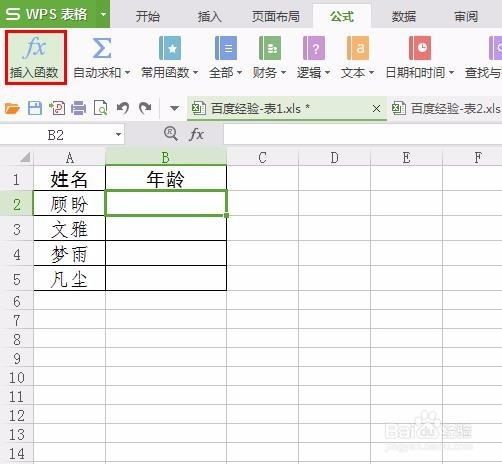Switch to the 百度经验-表2.xls document tab
The width and height of the screenshot is (502, 464).
tap(447, 109)
